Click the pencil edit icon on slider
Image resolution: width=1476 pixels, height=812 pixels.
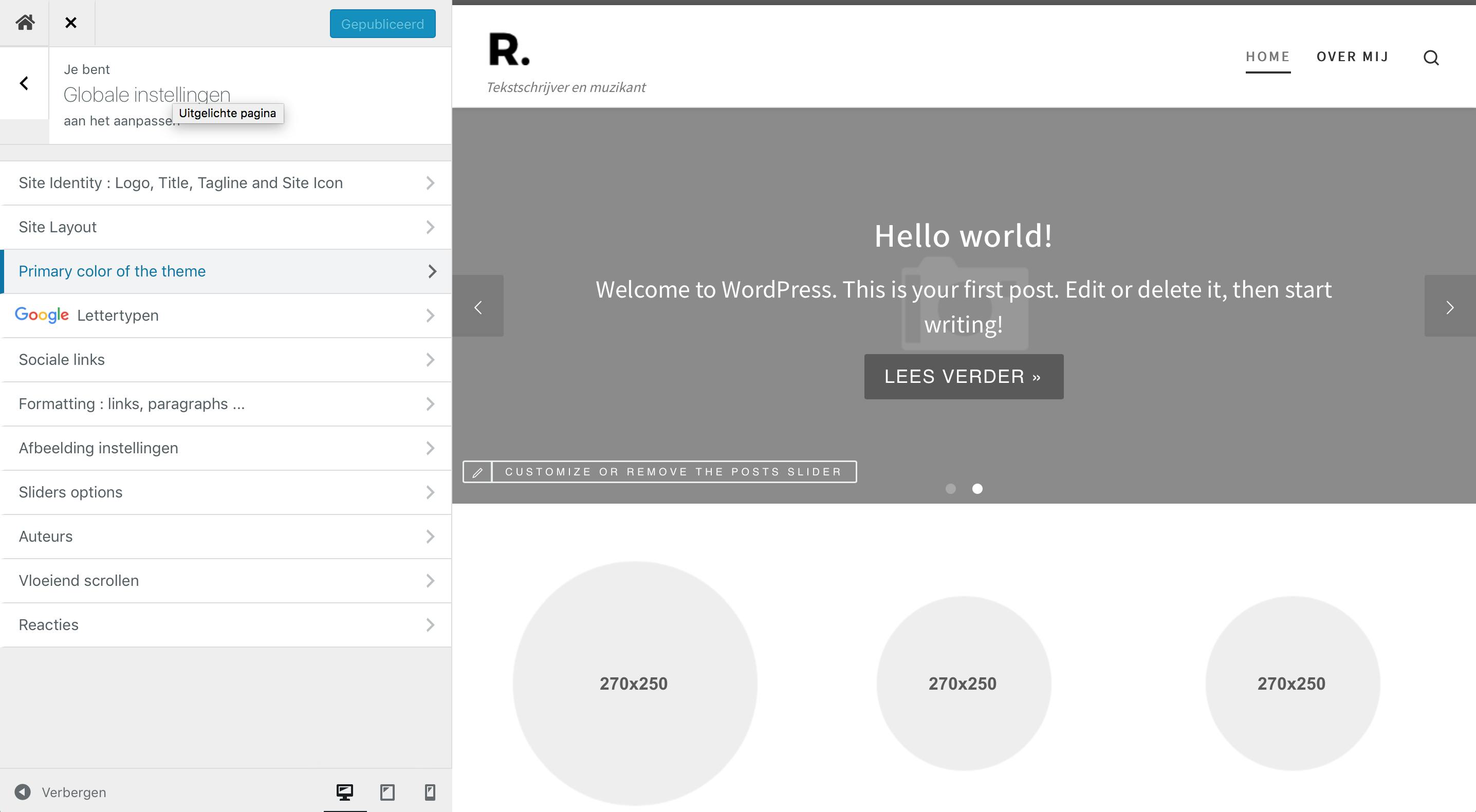[477, 472]
